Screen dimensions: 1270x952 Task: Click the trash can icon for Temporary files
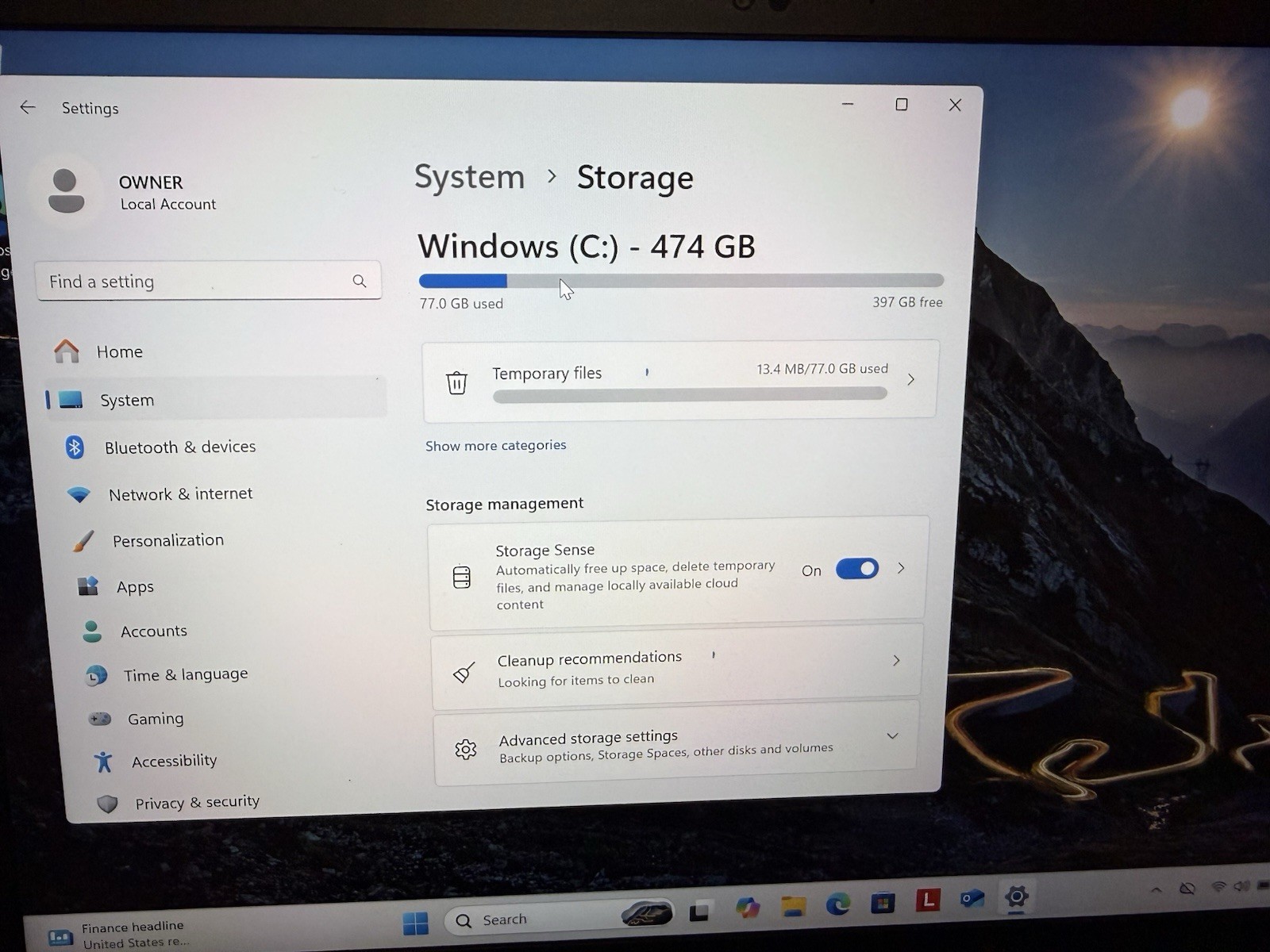tap(456, 383)
